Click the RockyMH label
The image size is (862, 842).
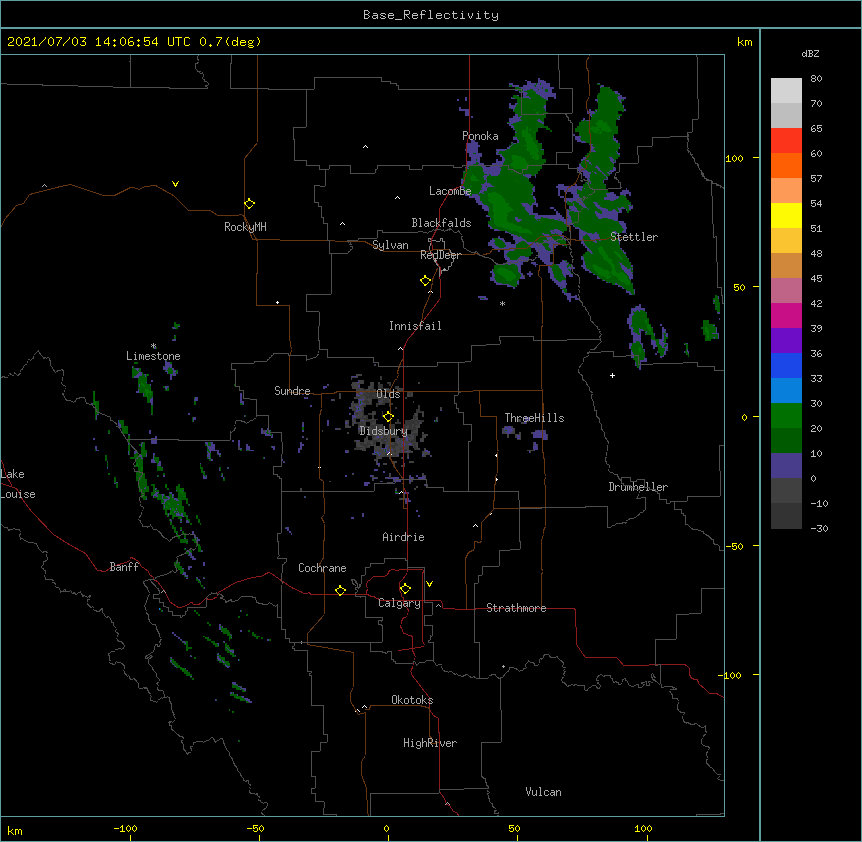tap(245, 227)
